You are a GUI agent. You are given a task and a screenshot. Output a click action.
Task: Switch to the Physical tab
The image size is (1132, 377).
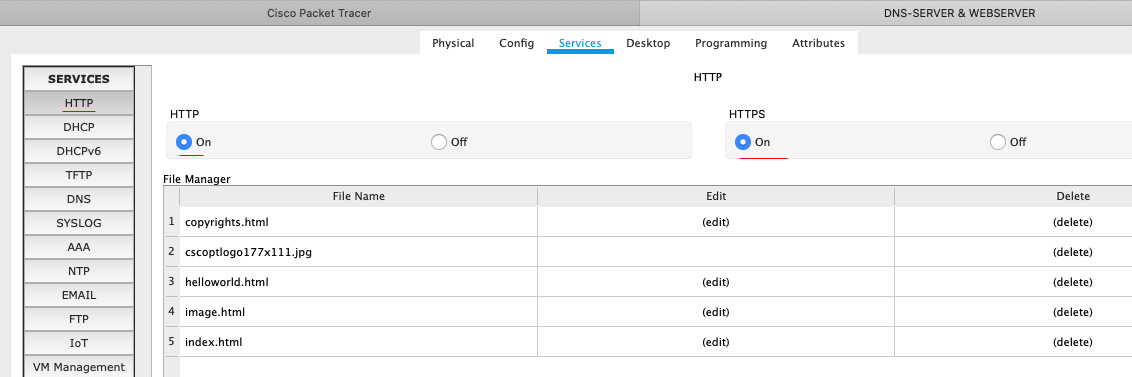(x=453, y=43)
